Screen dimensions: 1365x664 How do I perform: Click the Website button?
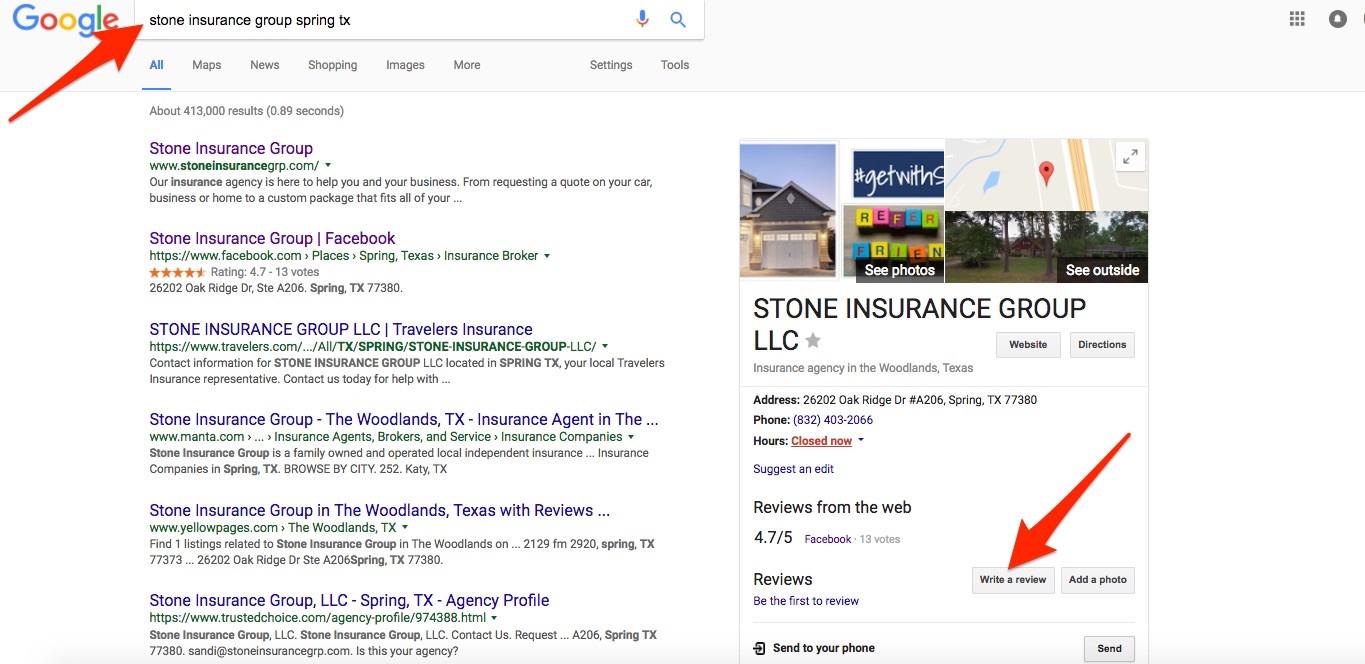click(x=1028, y=345)
